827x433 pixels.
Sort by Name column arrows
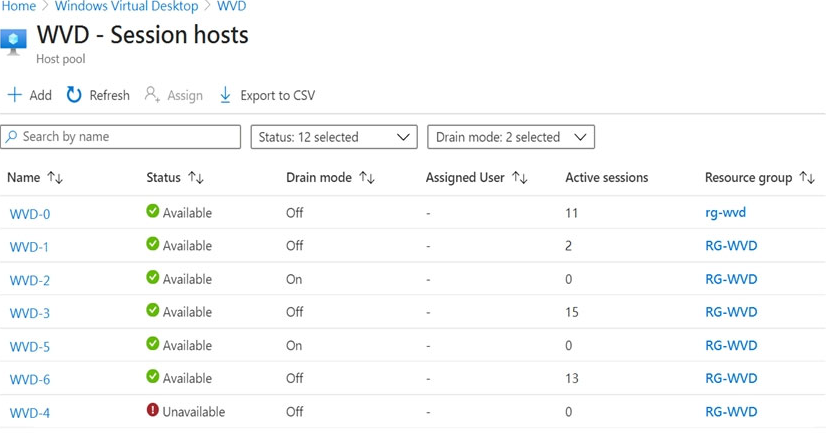point(55,178)
